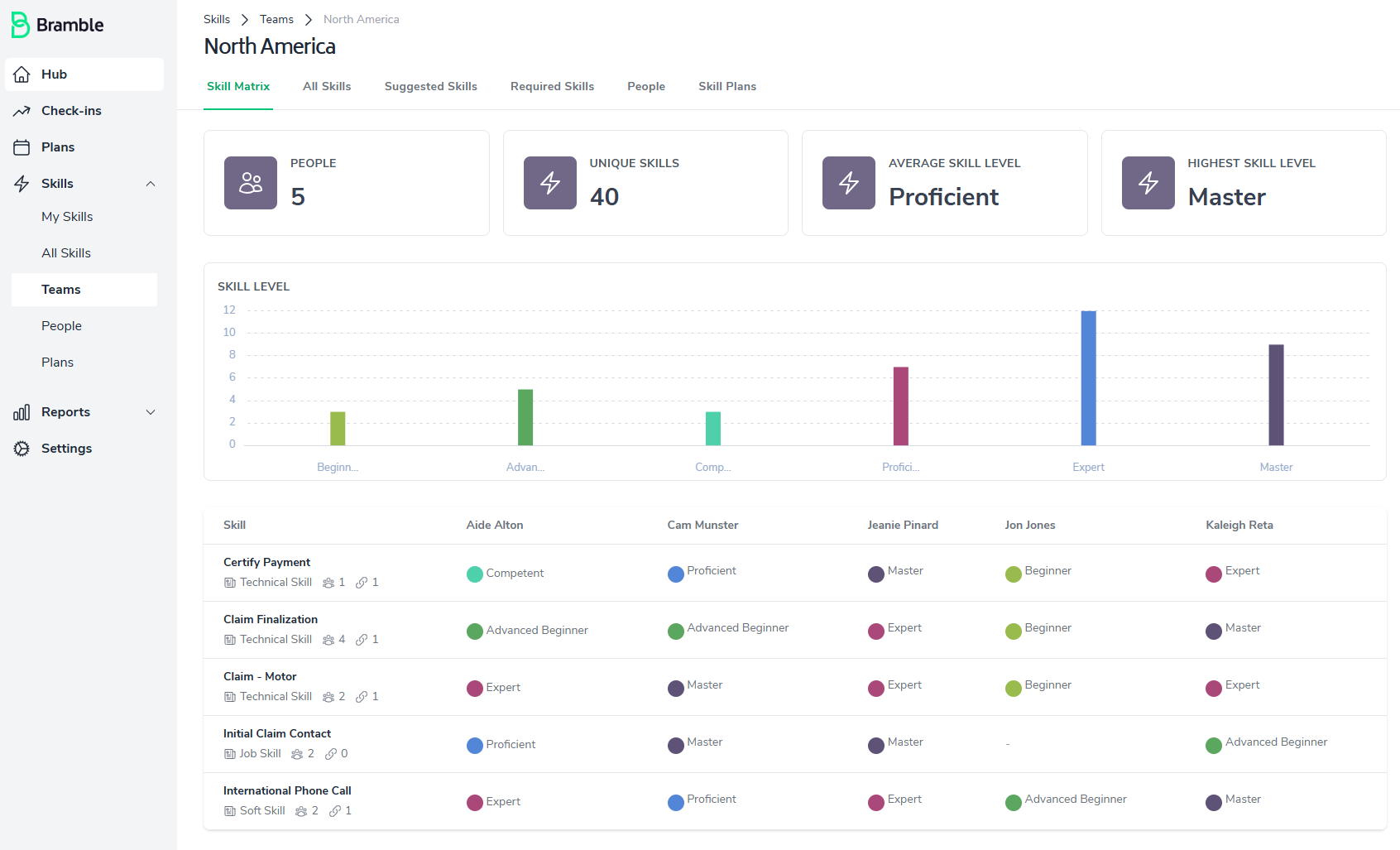Click the Reports bar chart icon
The width and height of the screenshot is (1400, 850).
[22, 412]
